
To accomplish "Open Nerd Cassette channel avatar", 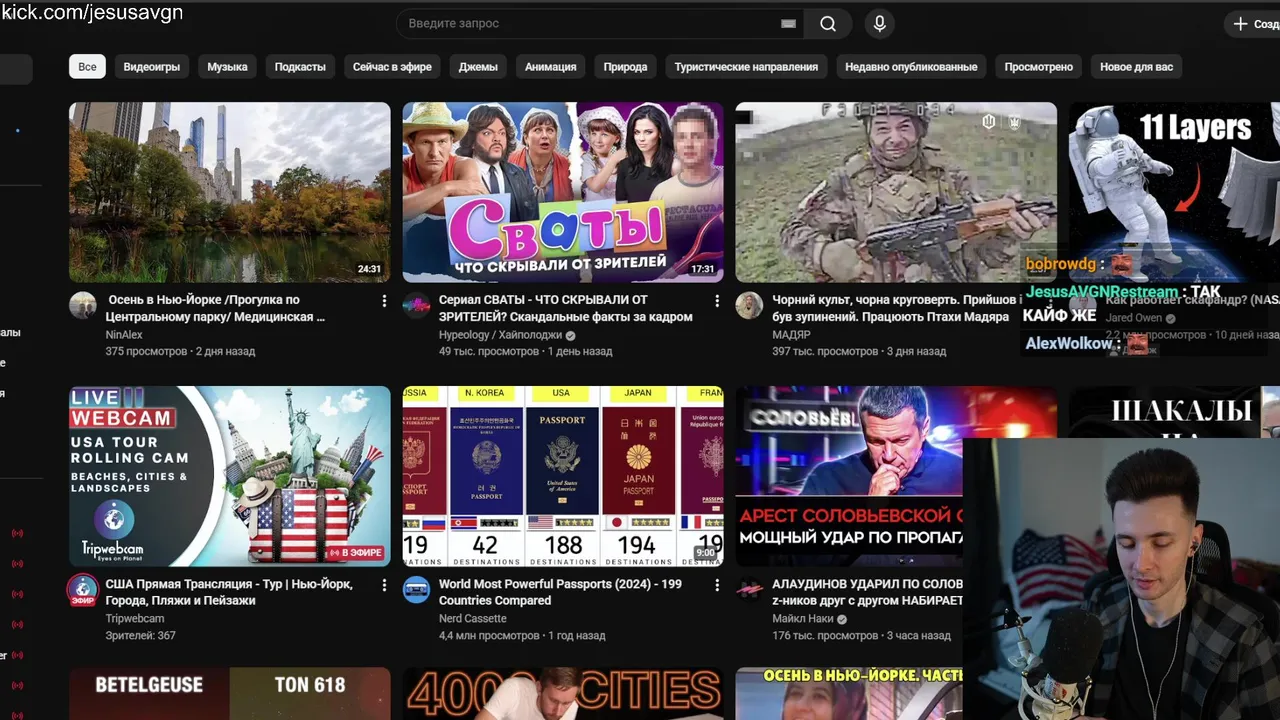I will tap(416, 589).
